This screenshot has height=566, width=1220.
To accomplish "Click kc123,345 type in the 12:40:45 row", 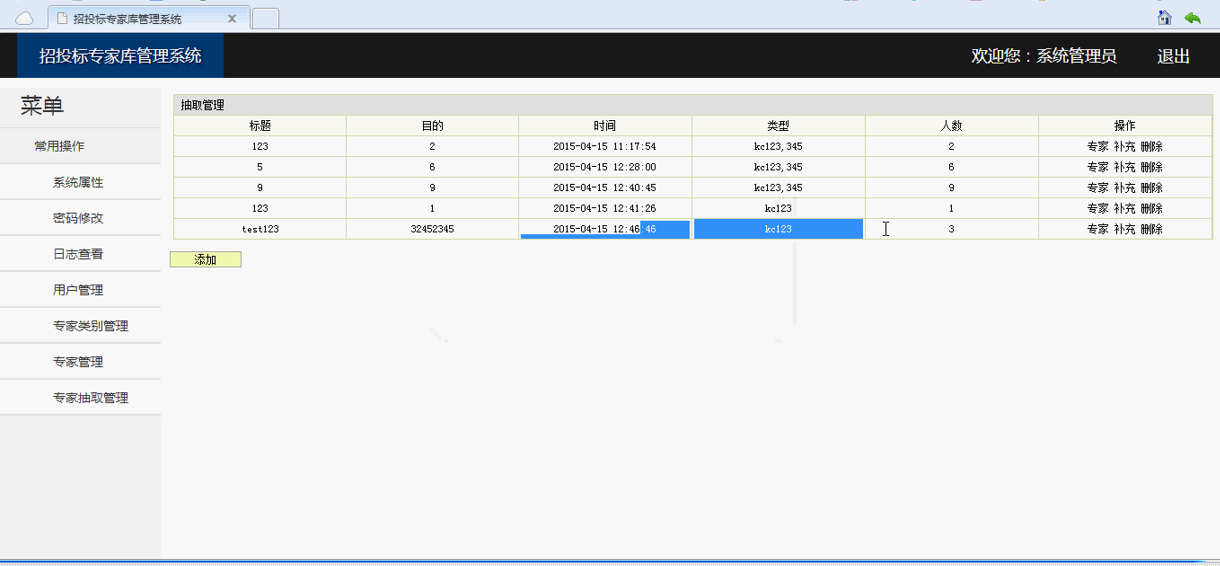I will (778, 188).
